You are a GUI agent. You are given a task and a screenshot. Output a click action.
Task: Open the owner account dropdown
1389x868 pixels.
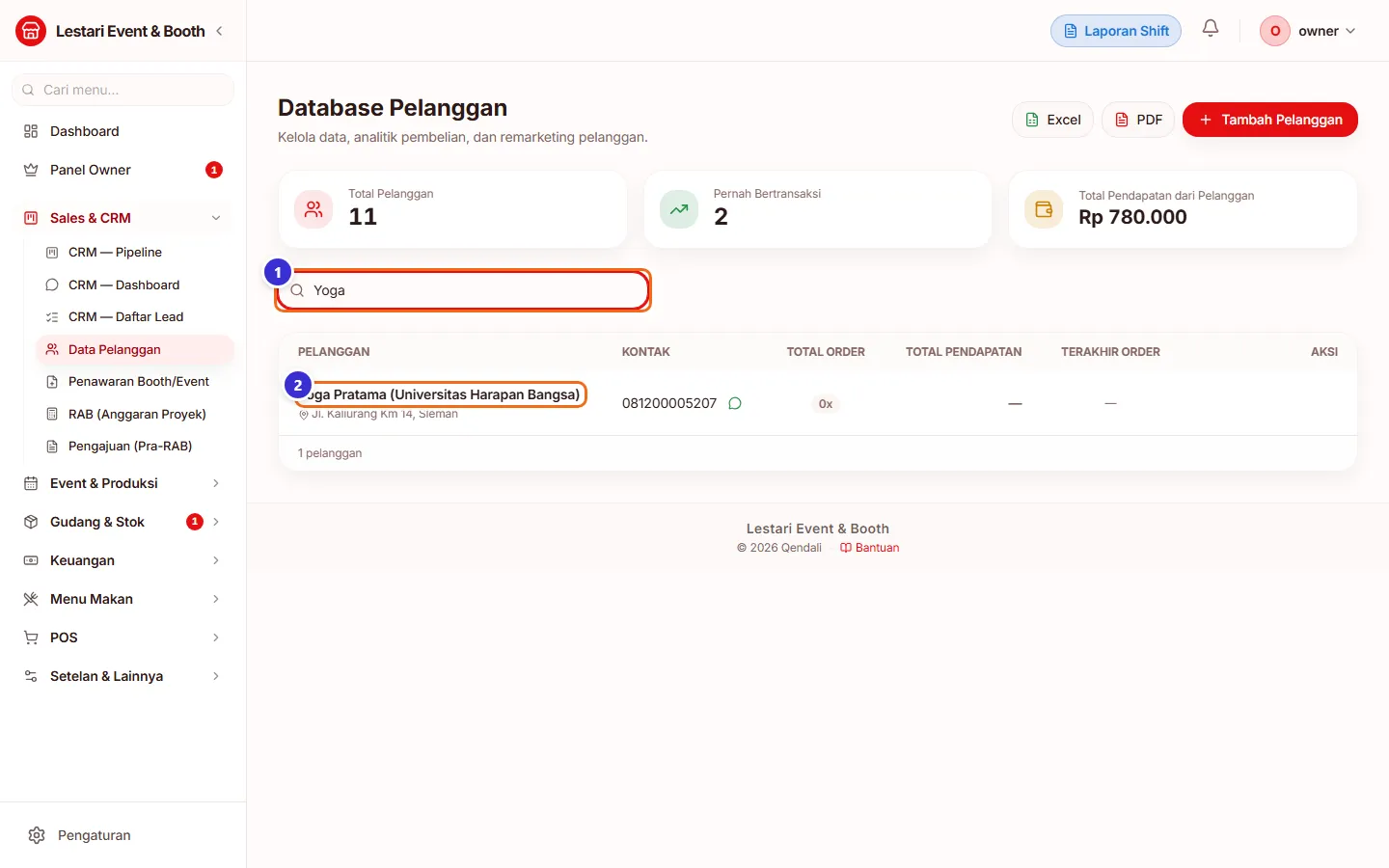[1308, 31]
